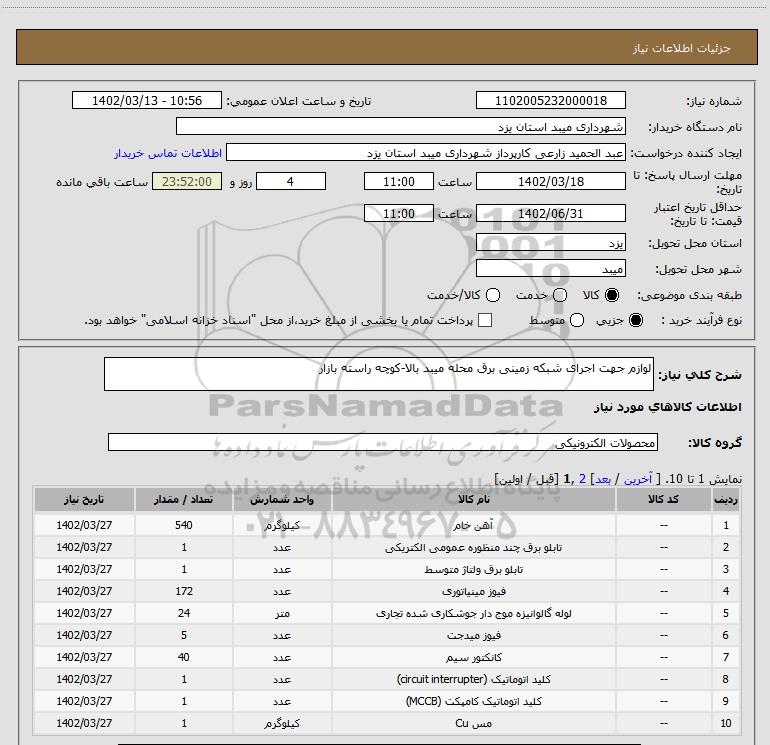Viewport: 770px width, 745px height.
Task: Select the فیوز مینیاتوری item
Action: click(x=386, y=591)
